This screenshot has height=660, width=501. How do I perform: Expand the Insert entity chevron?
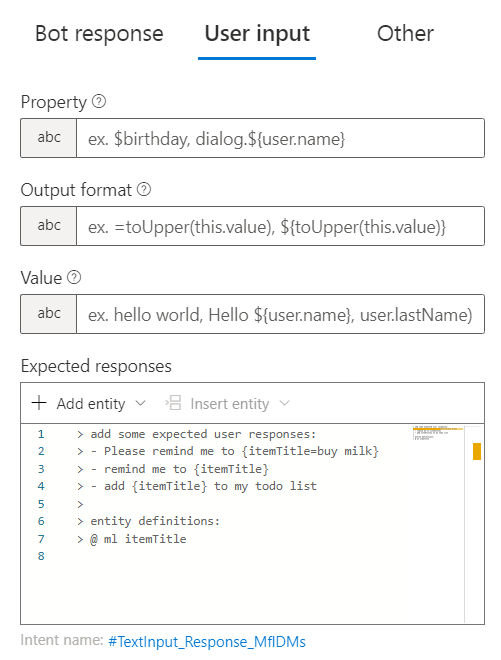(285, 403)
